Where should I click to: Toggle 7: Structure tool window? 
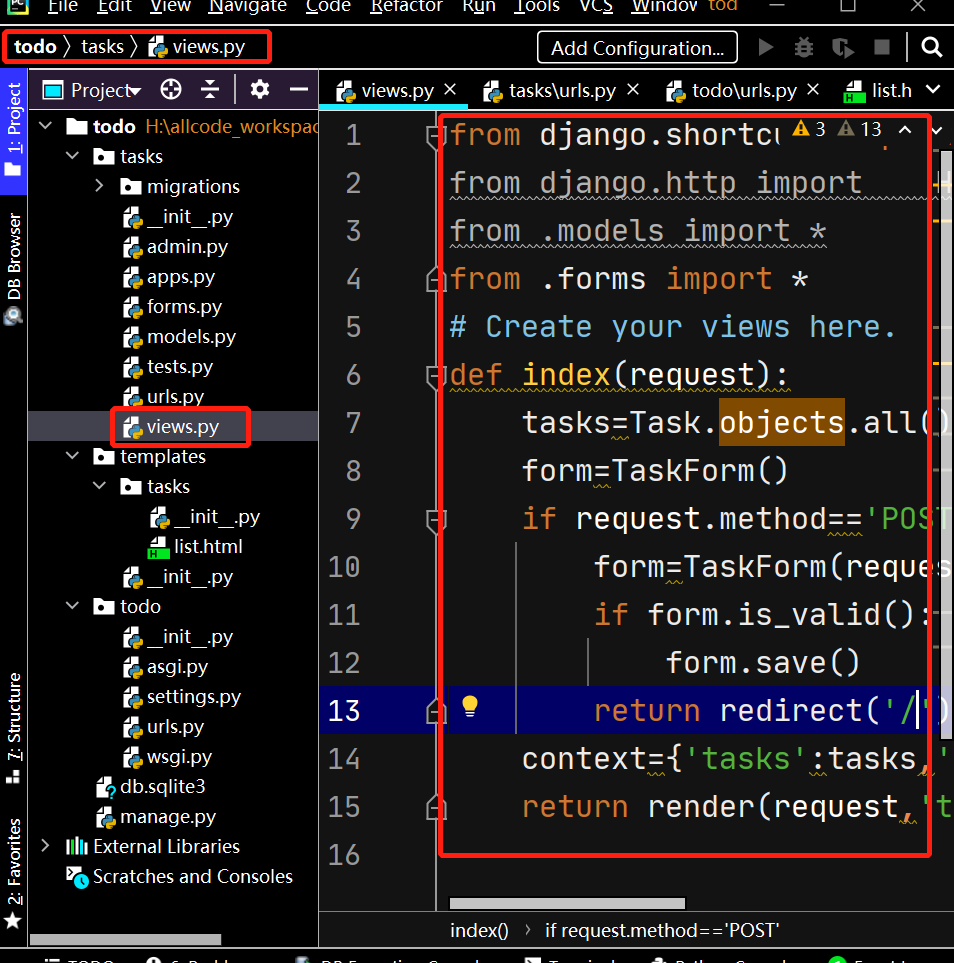[13, 728]
